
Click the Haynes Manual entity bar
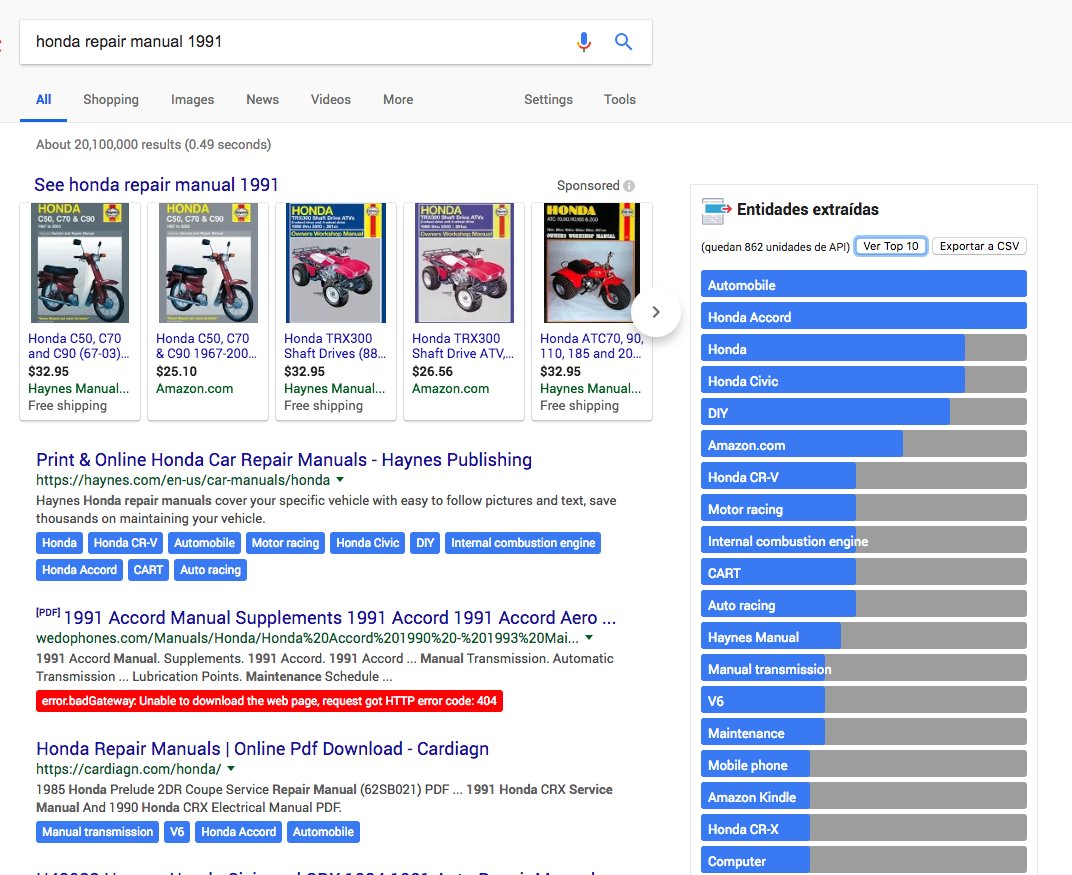pyautogui.click(x=863, y=637)
